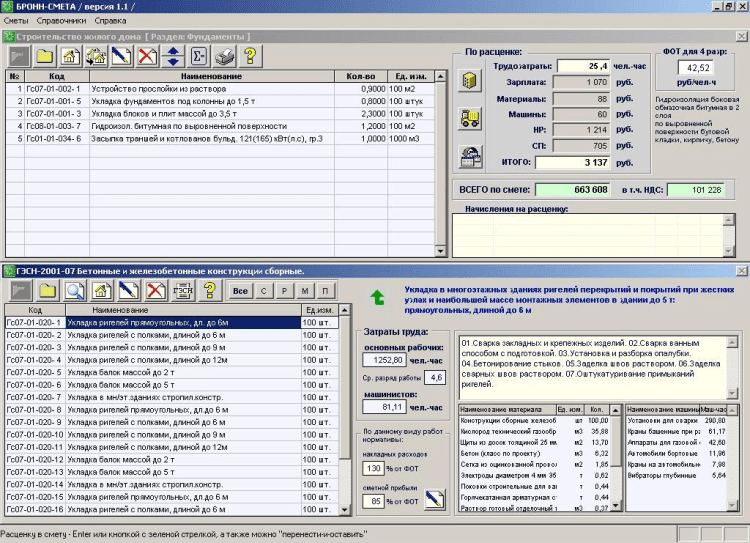Click the sigma sum icon
The height and width of the screenshot is (543, 750).
199,56
